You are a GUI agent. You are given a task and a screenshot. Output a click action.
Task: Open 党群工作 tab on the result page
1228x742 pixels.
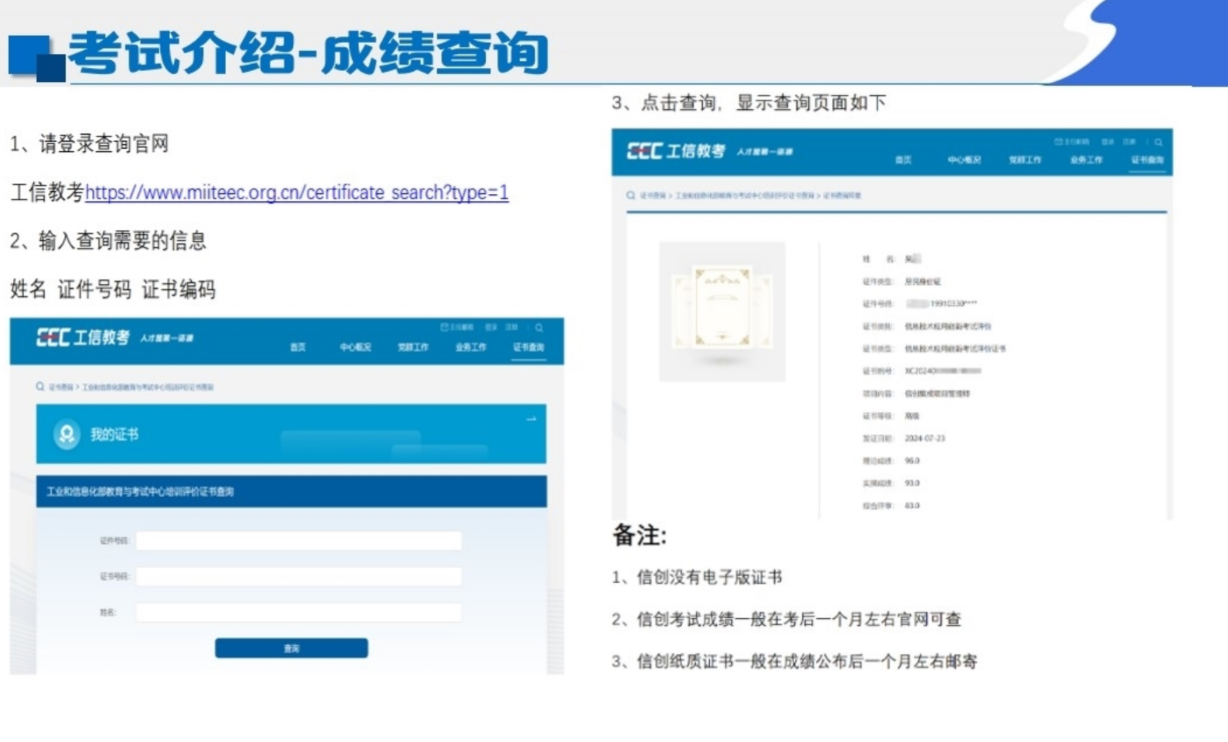tap(1025, 160)
